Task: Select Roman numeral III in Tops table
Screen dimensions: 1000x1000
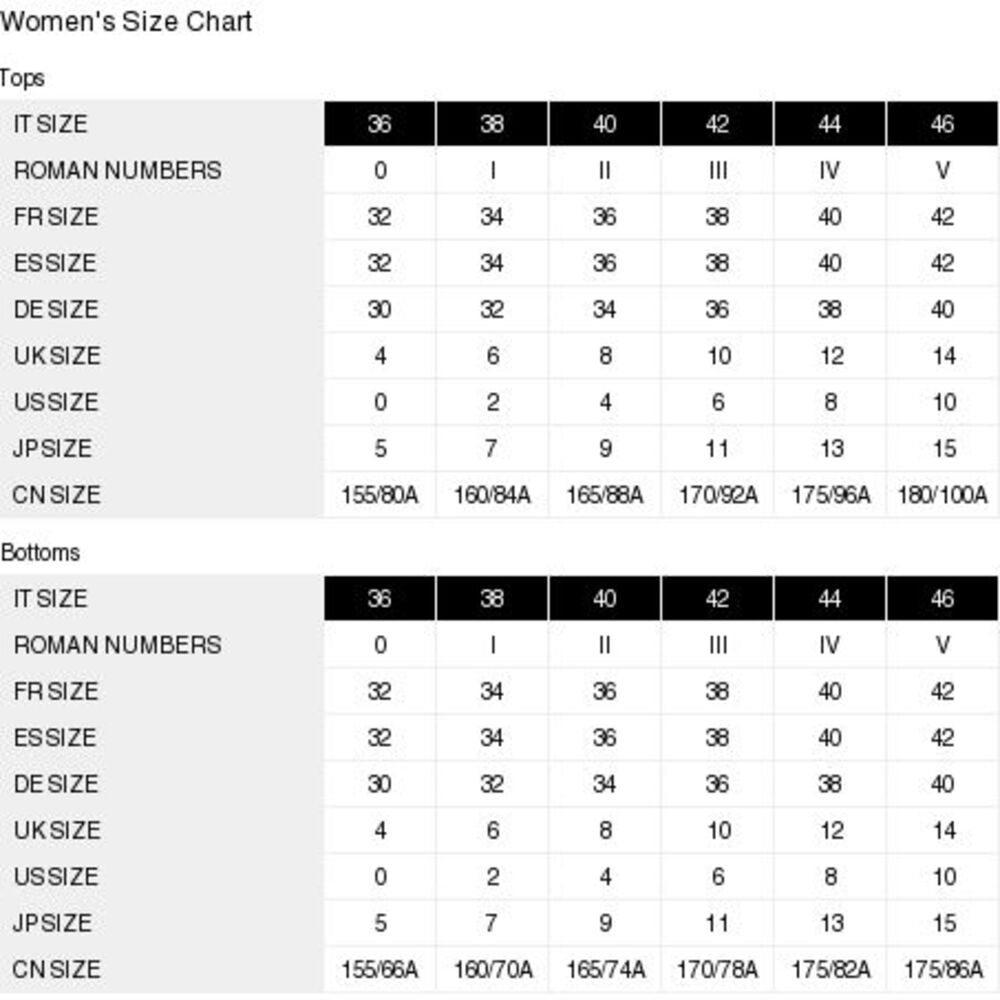Action: (x=717, y=170)
